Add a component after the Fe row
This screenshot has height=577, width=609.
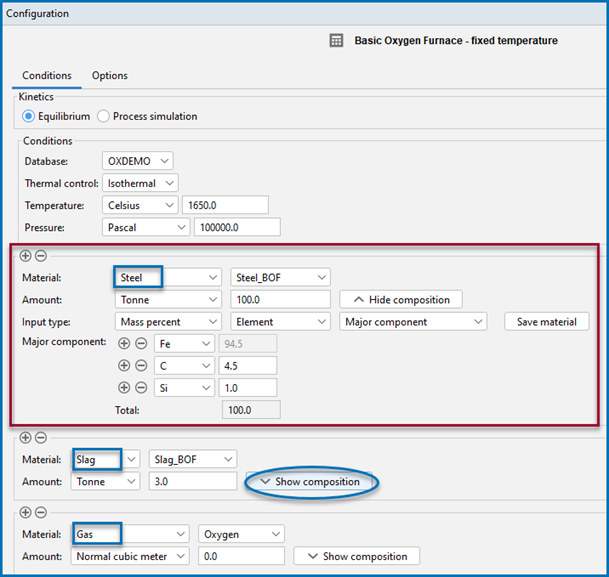[124, 344]
